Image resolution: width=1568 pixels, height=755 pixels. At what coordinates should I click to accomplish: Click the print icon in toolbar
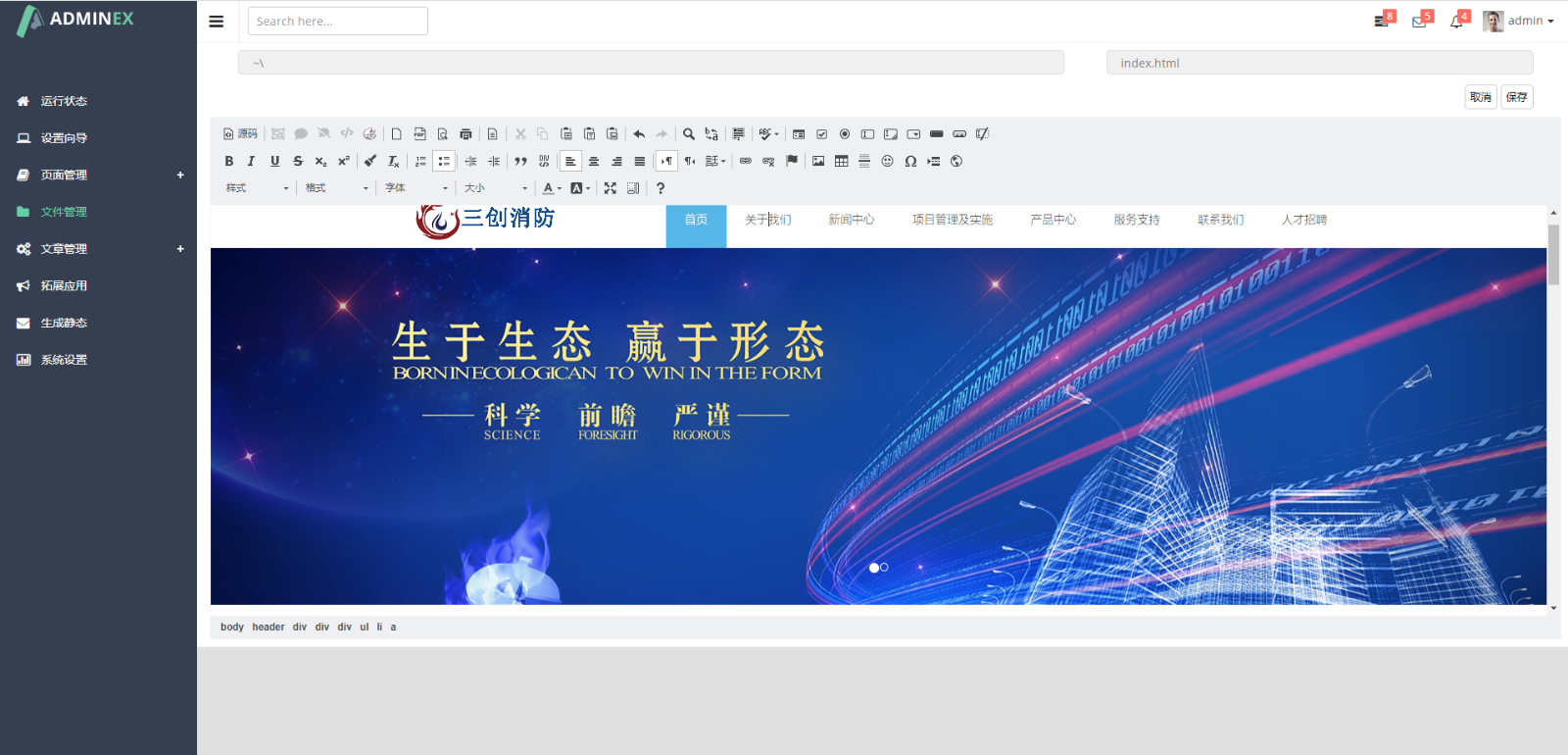click(x=465, y=134)
